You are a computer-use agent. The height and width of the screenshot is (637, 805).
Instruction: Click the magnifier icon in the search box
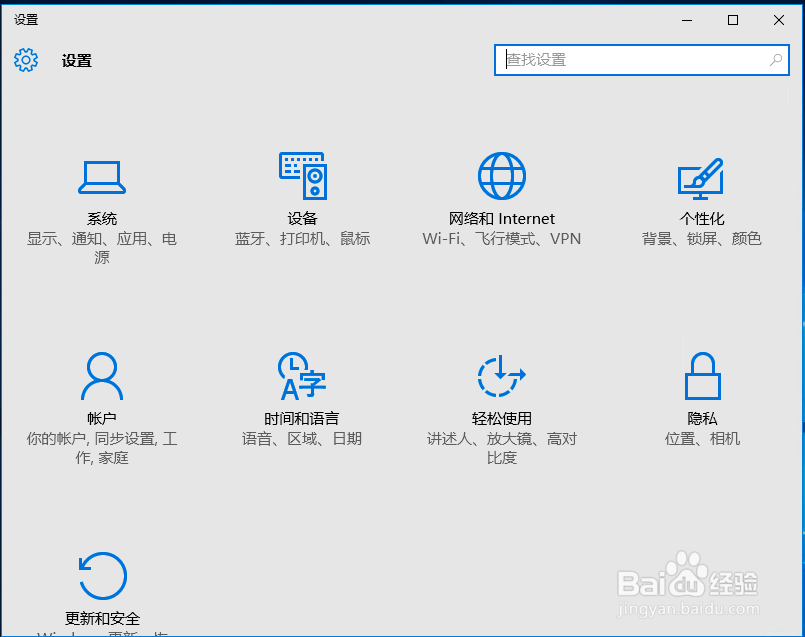pyautogui.click(x=776, y=60)
